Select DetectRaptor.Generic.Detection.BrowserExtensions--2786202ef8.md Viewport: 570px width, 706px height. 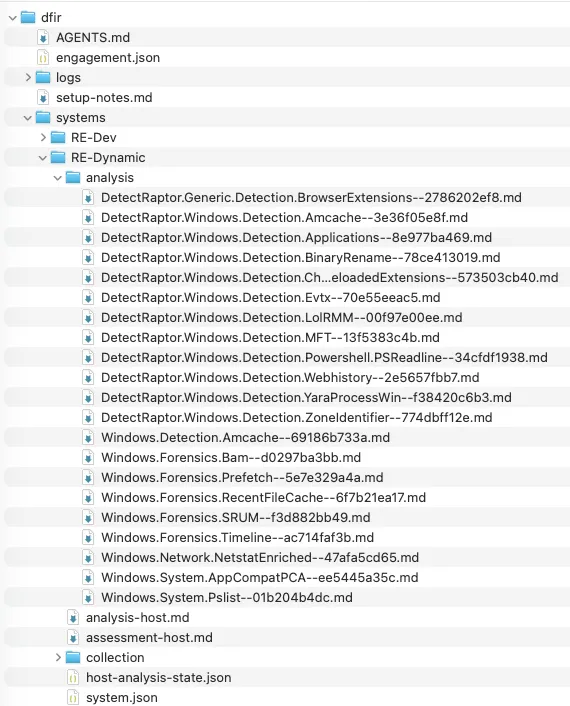(x=311, y=198)
